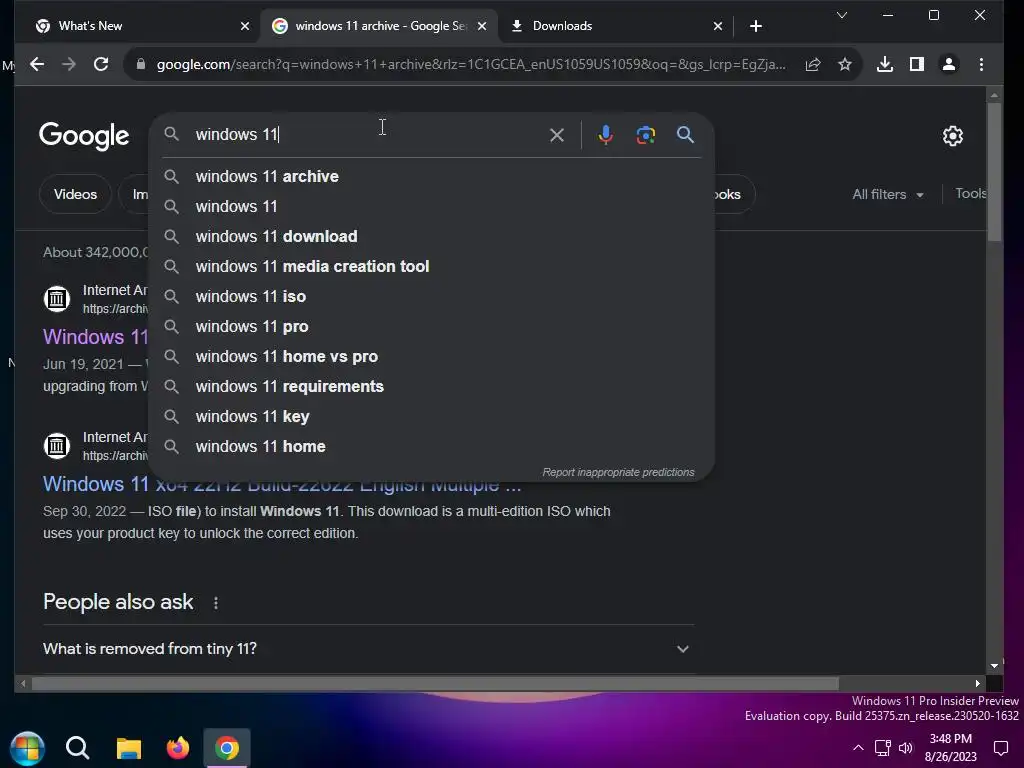Click the Chrome back arrow

(37, 64)
